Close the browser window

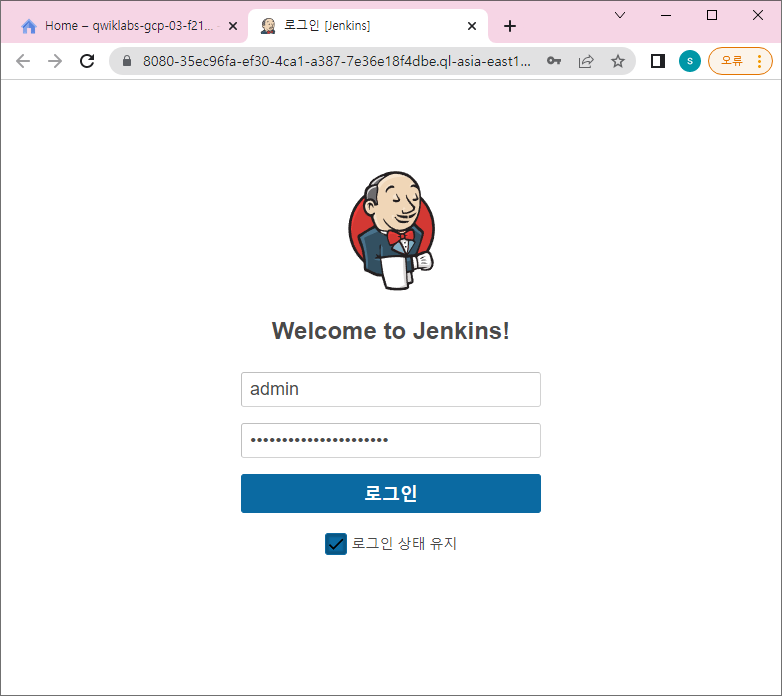pos(758,15)
